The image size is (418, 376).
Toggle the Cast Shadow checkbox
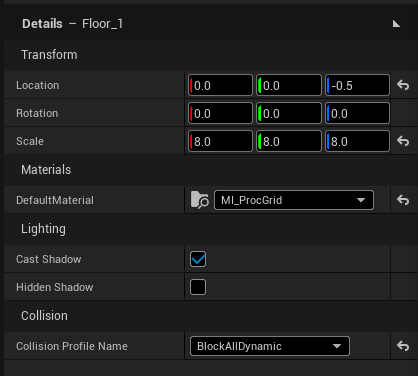[x=198, y=259]
